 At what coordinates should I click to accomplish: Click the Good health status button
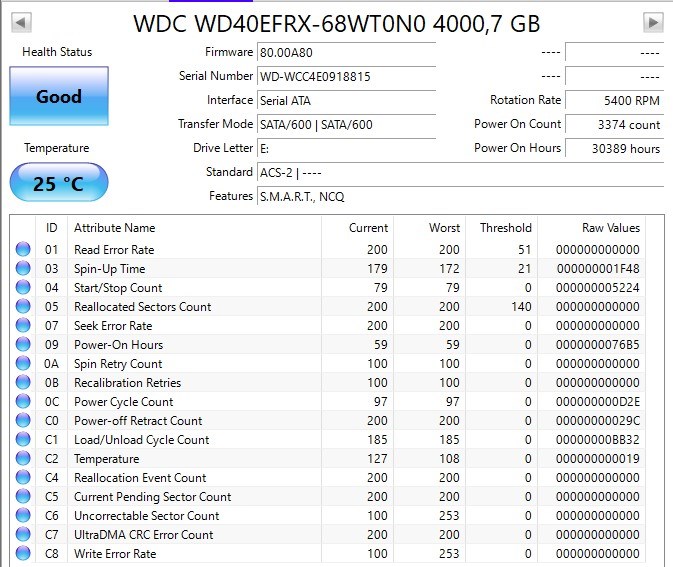[59, 96]
